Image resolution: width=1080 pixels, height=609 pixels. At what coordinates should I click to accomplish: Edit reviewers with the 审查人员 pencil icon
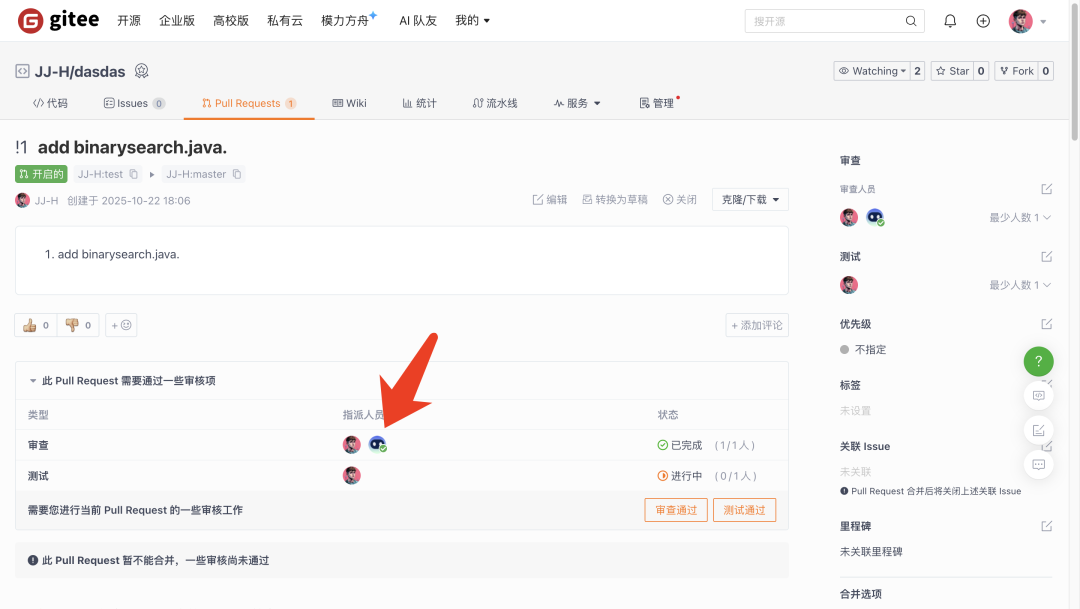coord(1046,188)
